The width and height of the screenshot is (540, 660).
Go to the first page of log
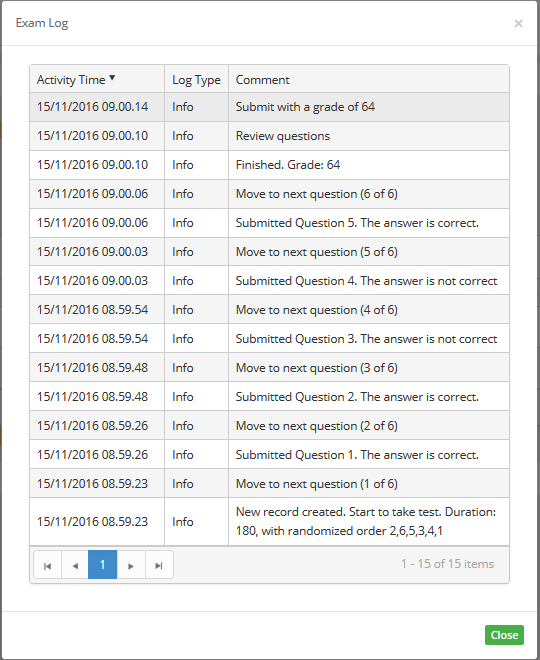[x=48, y=565]
